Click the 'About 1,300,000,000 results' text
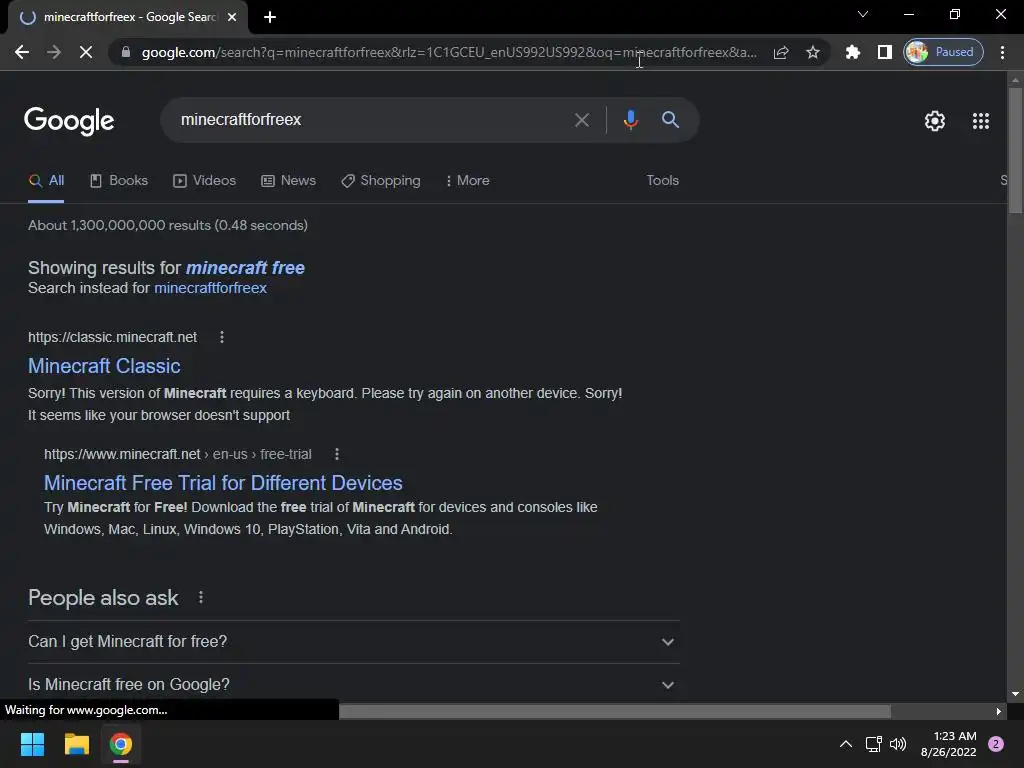Screen dimensions: 1024x768 (x=168, y=225)
